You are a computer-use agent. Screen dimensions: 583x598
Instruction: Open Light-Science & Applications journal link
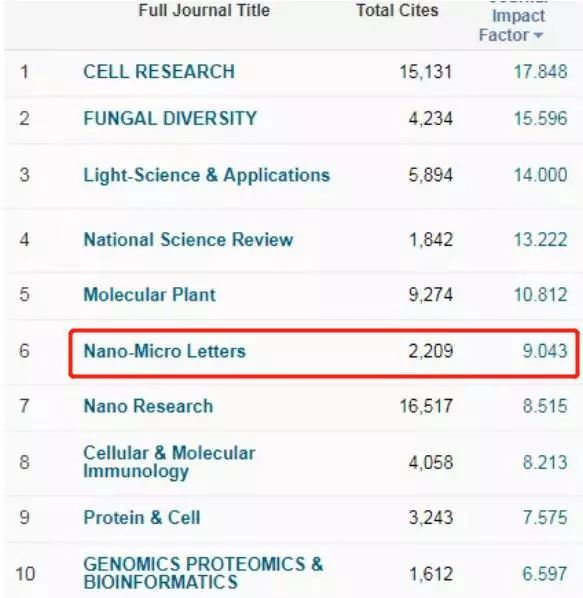(207, 175)
